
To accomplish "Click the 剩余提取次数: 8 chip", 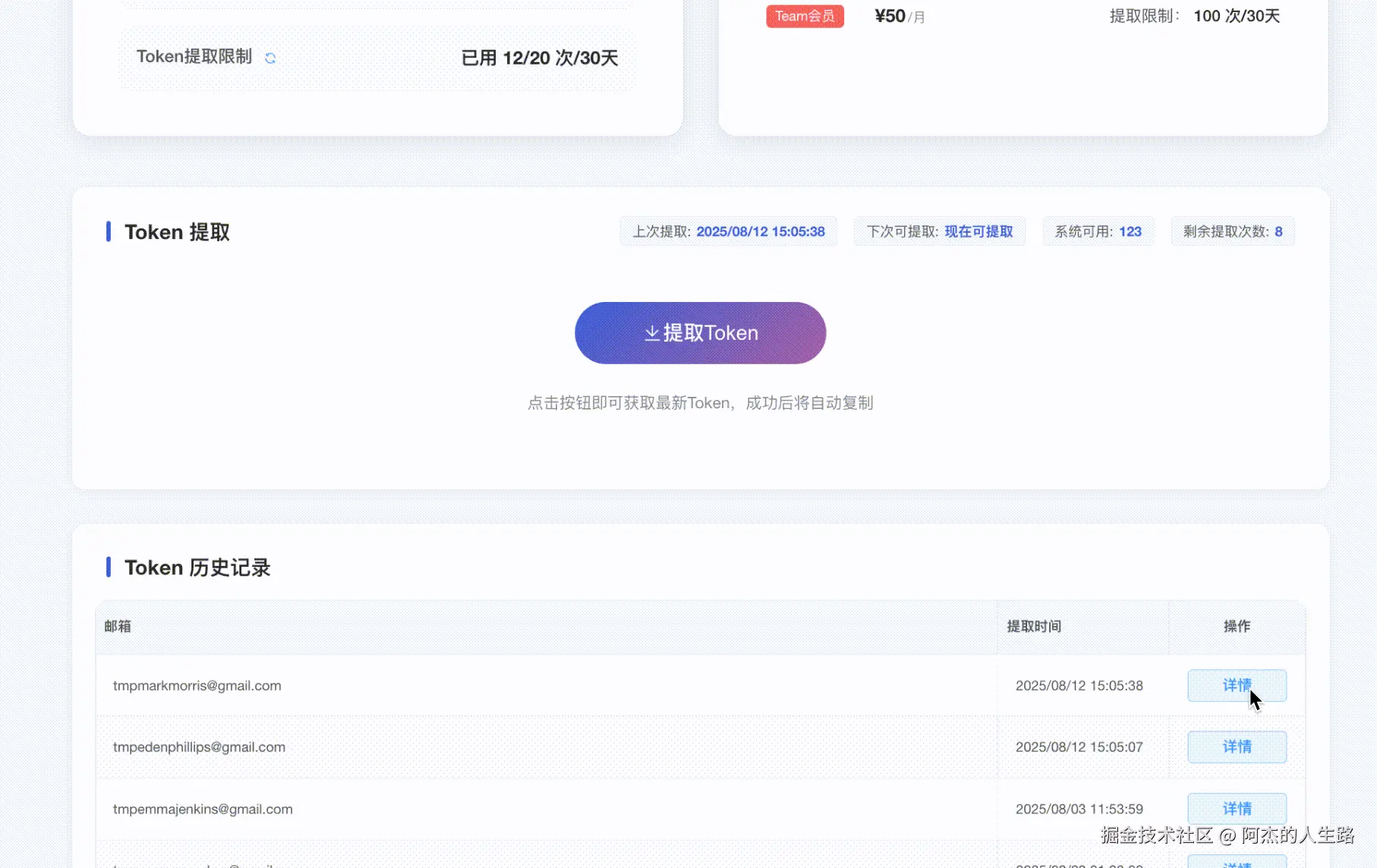I will (1232, 231).
